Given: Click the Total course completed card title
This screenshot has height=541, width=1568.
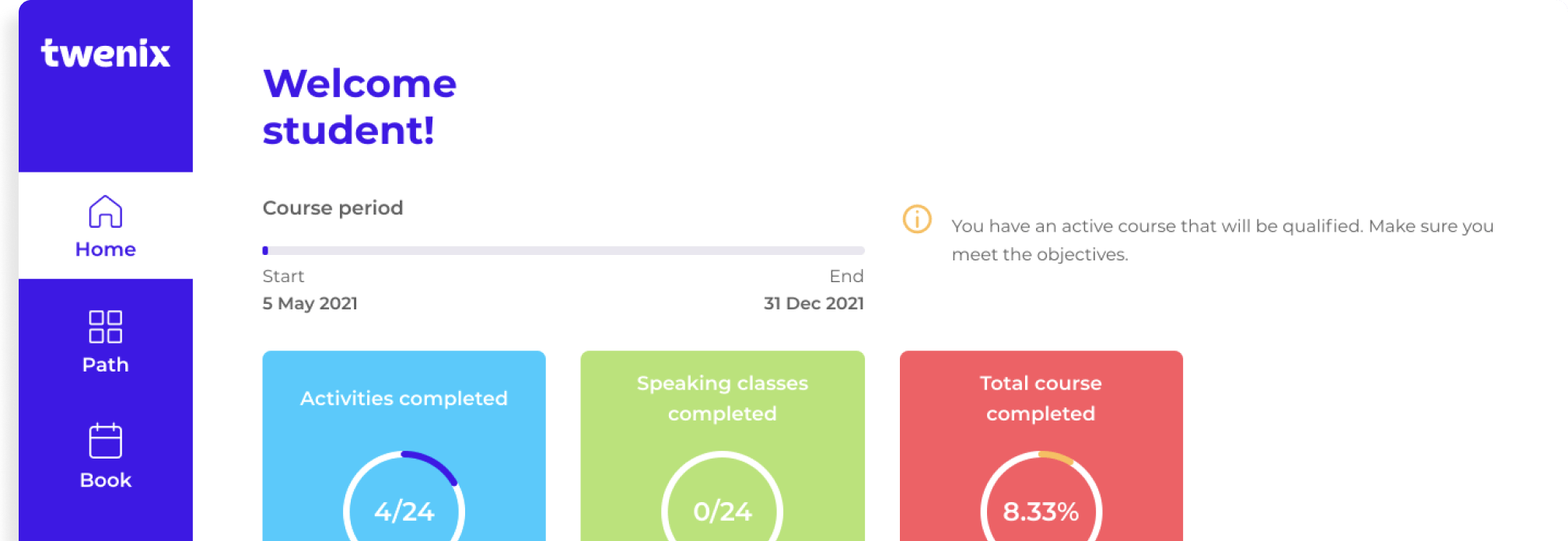Looking at the screenshot, I should (1041, 398).
